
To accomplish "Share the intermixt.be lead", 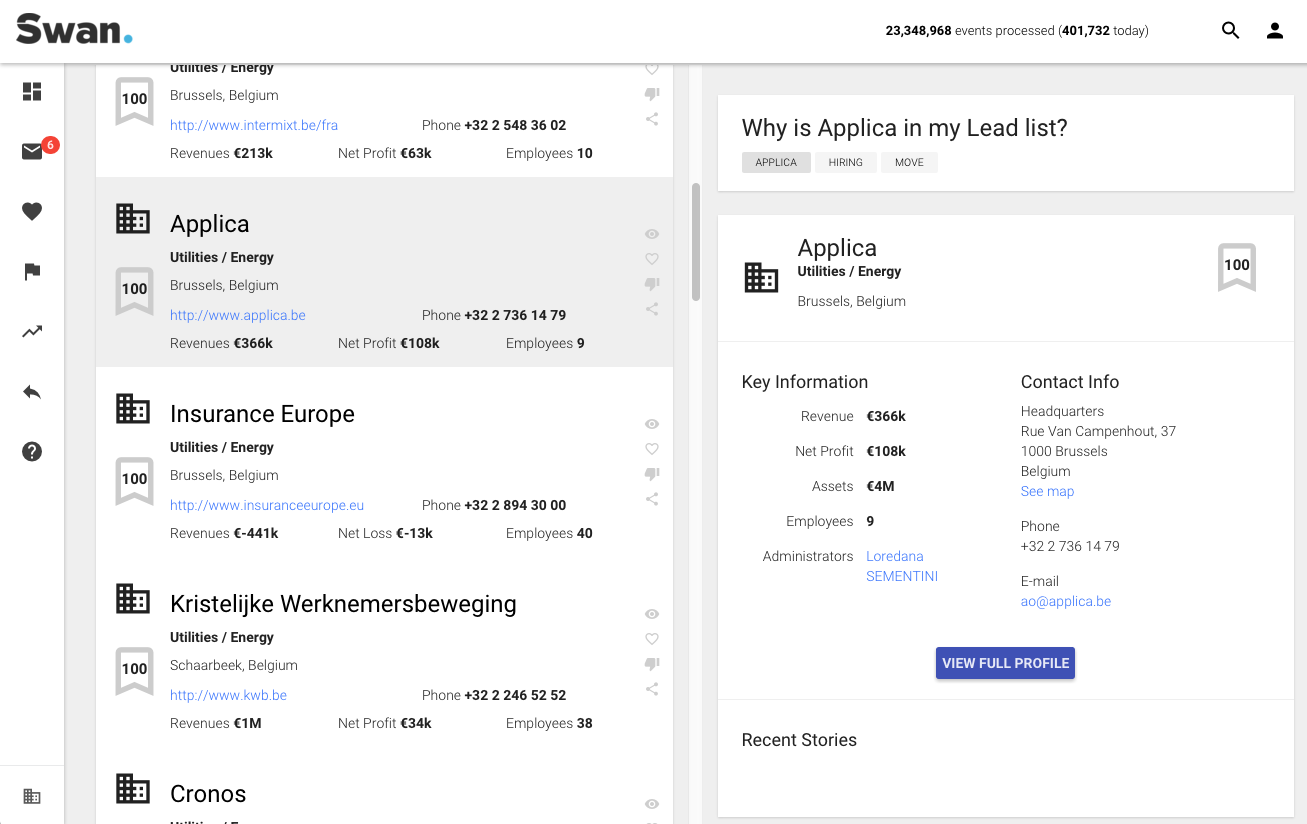I will [x=652, y=119].
